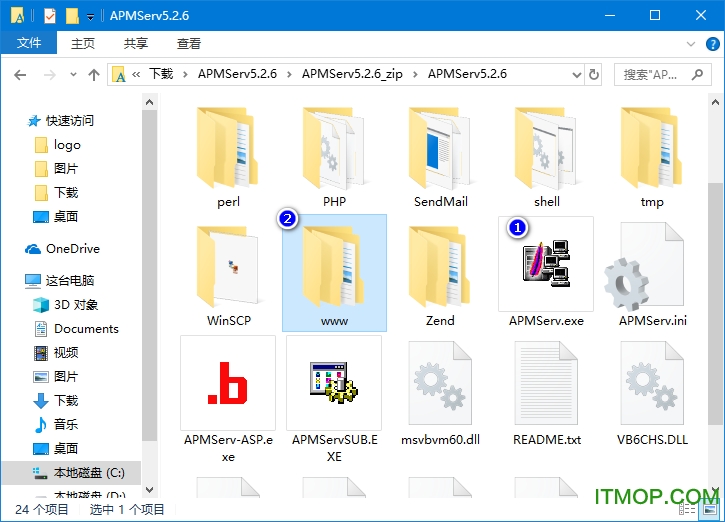Open the SendMail folder
The width and height of the screenshot is (725, 522).
440,157
